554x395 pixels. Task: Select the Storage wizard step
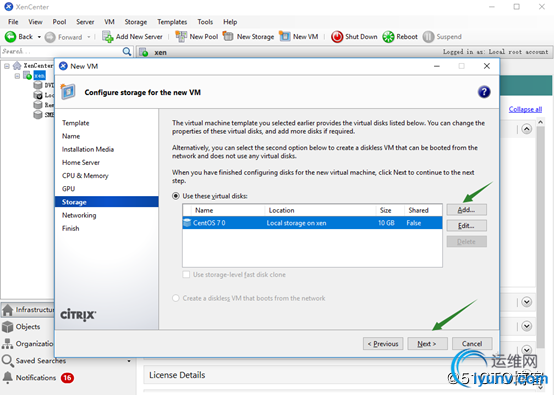tap(107, 202)
